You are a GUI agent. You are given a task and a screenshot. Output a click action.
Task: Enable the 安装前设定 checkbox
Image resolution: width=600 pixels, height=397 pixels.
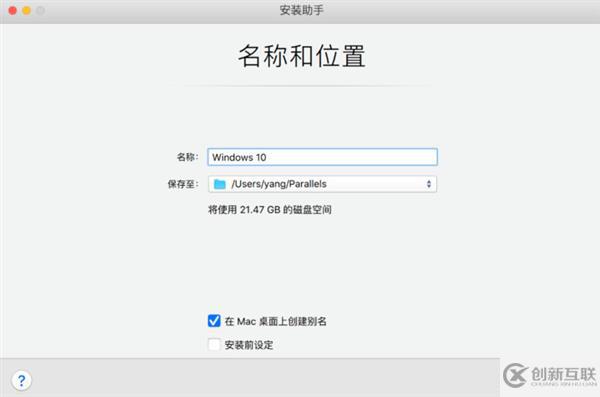point(214,345)
